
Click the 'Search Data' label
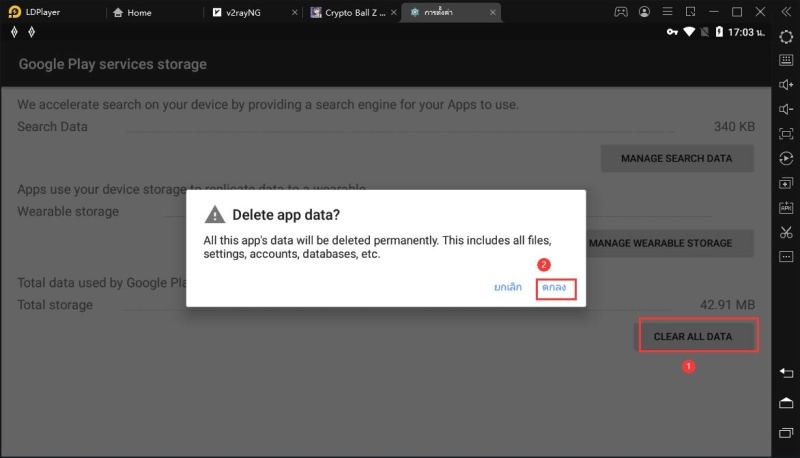pyautogui.click(x=53, y=126)
